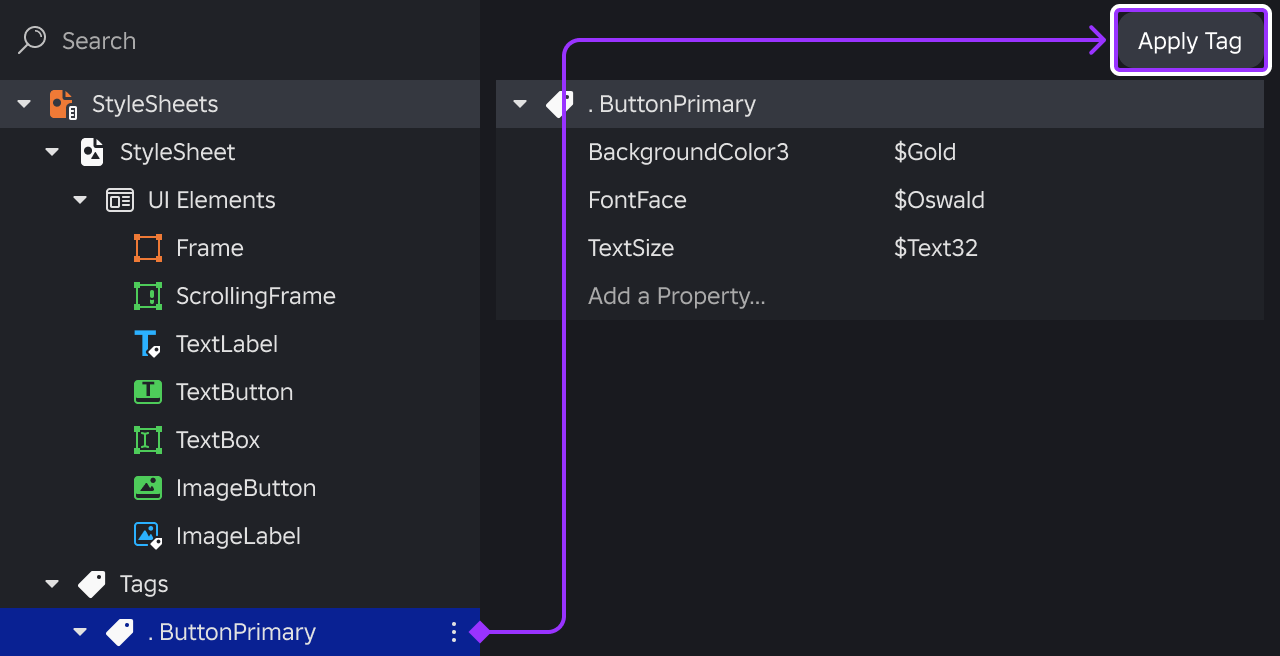The image size is (1280, 656).
Task: Select the TextBox tree row
Action: (240, 440)
